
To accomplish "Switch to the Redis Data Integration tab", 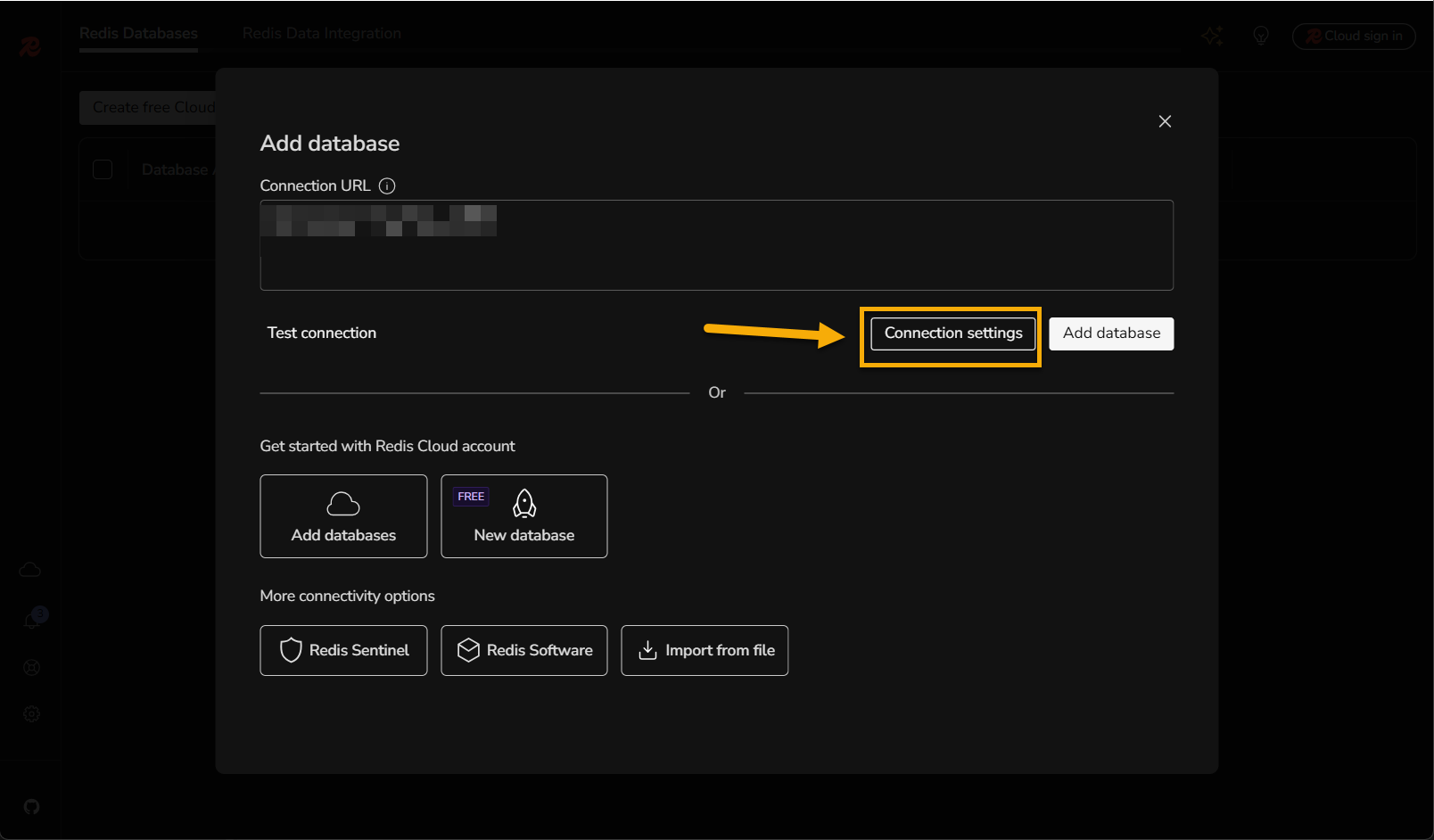I will click(x=321, y=34).
